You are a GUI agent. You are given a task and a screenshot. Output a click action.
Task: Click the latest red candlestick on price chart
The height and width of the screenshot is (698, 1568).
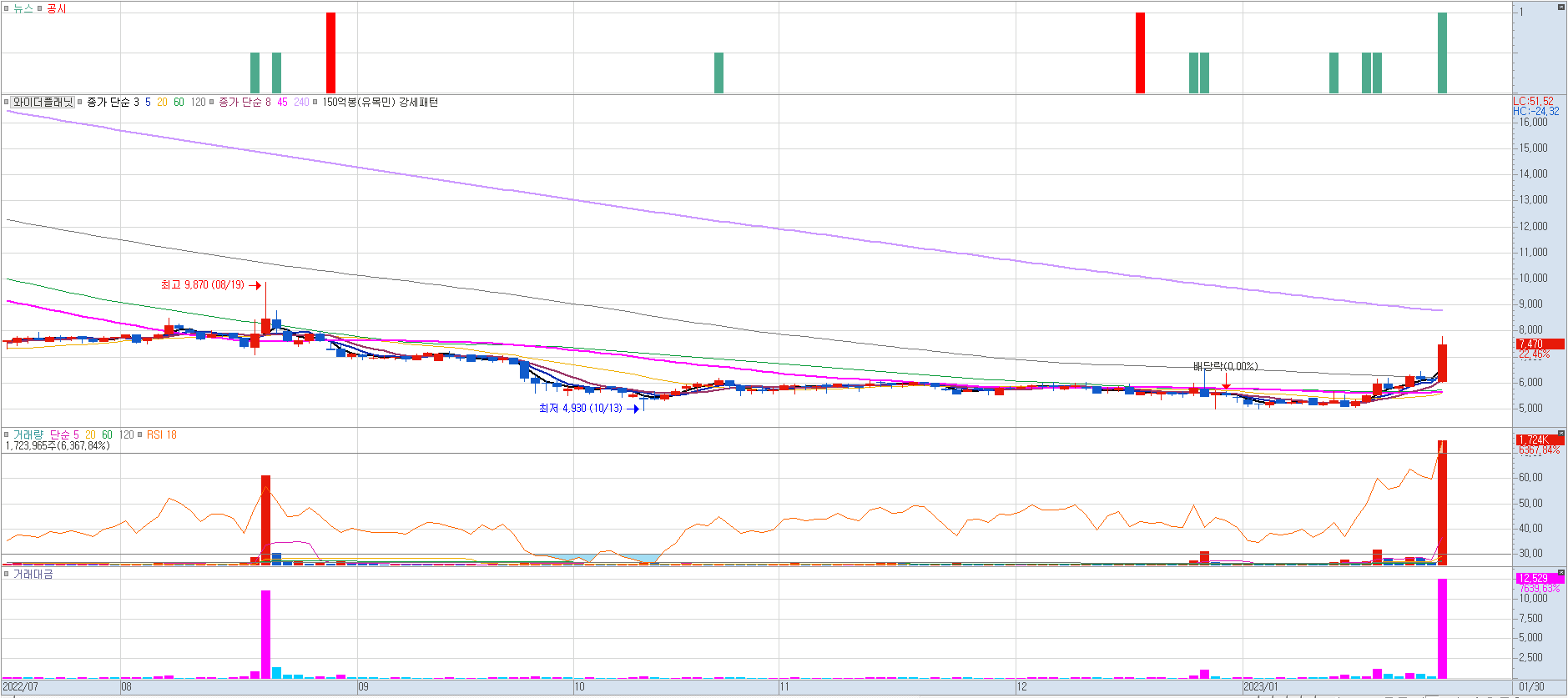tap(1442, 363)
